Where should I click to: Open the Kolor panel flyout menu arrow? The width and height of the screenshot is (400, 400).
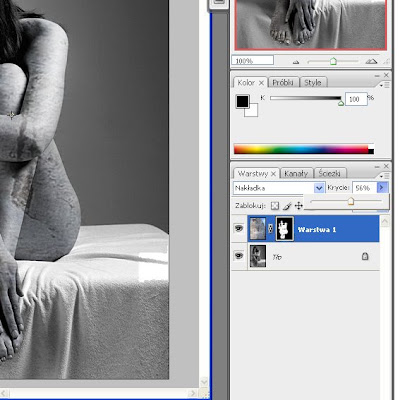(385, 86)
